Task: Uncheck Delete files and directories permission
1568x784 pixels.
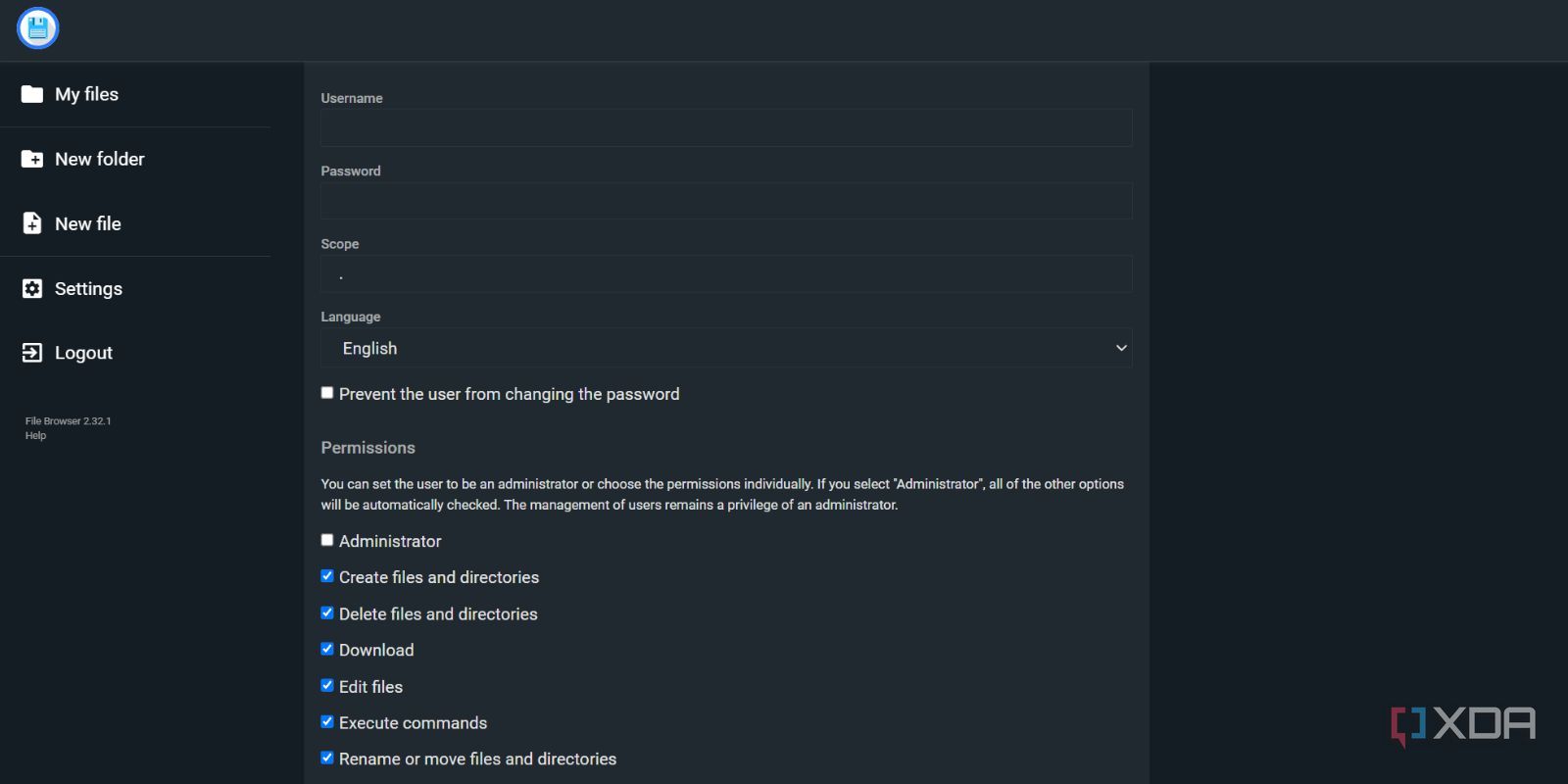Action: 327,612
